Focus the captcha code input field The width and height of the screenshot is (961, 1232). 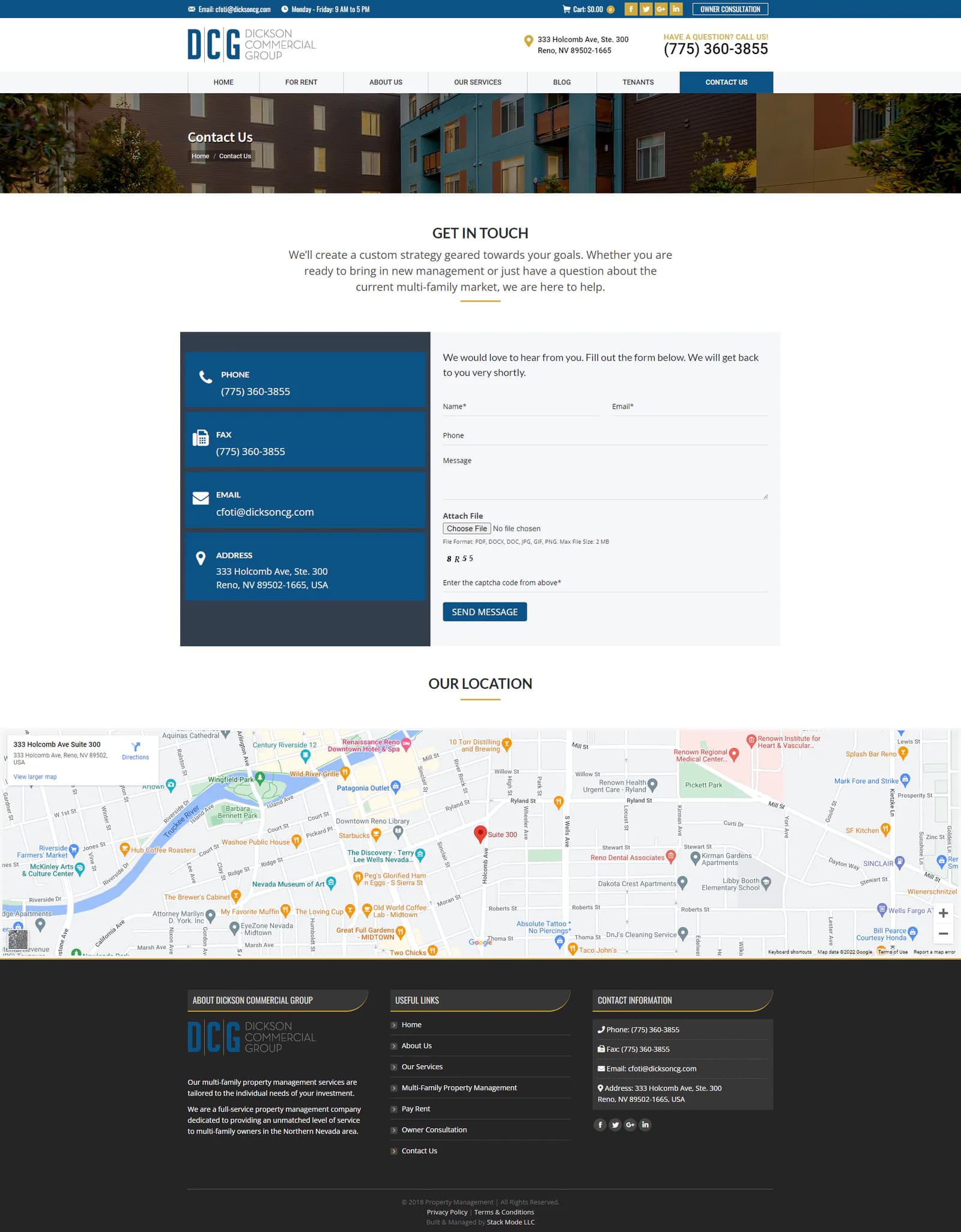[605, 583]
